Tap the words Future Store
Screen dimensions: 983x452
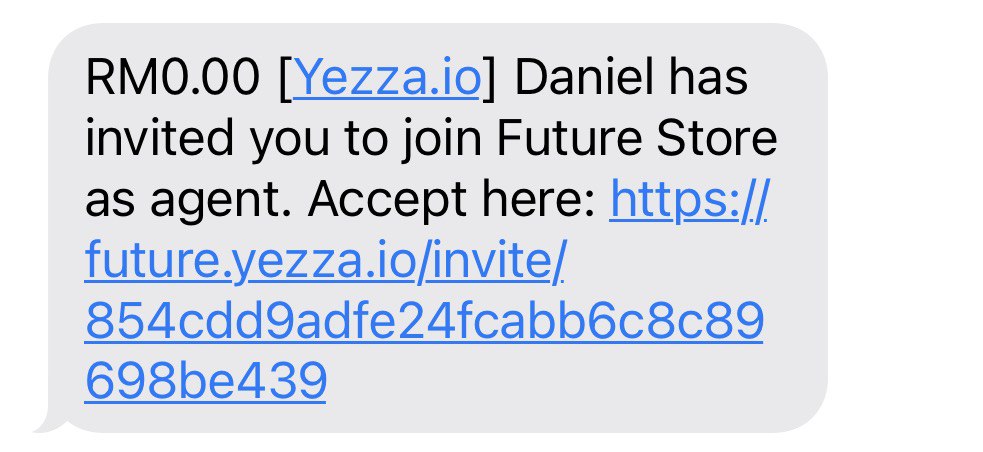point(636,138)
